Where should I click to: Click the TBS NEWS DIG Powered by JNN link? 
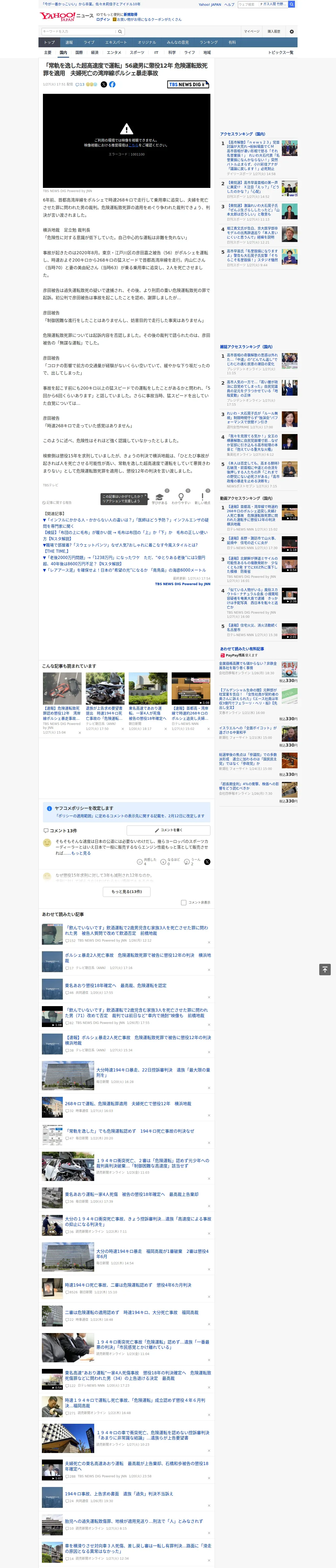click(182, 584)
